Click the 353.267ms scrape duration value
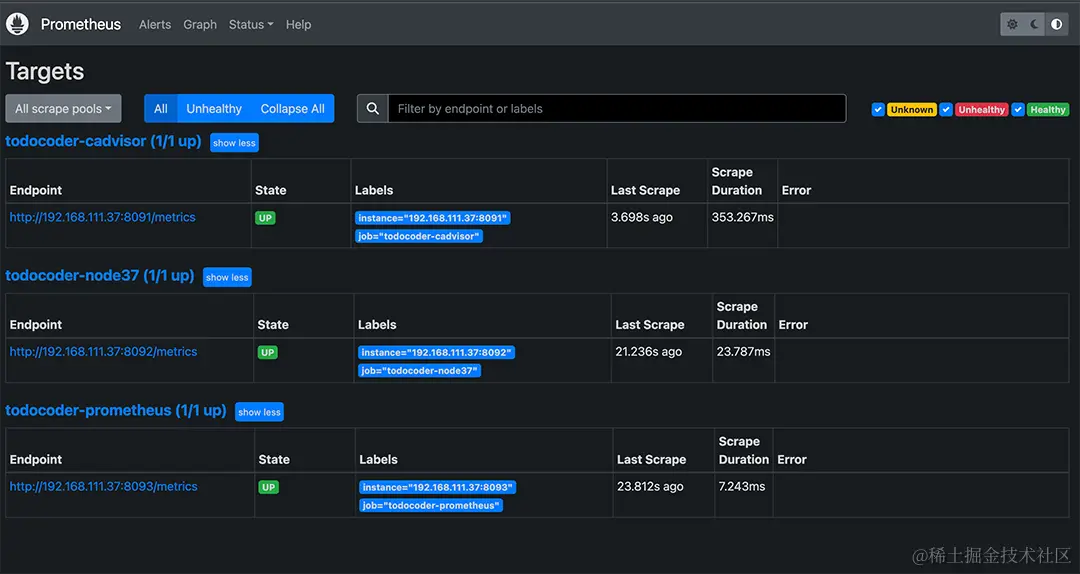 point(742,217)
